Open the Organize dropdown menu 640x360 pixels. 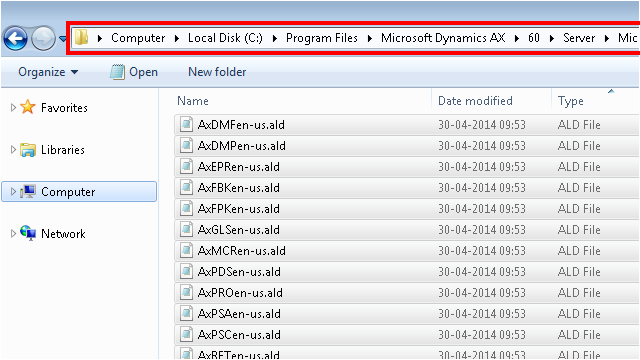tap(48, 72)
